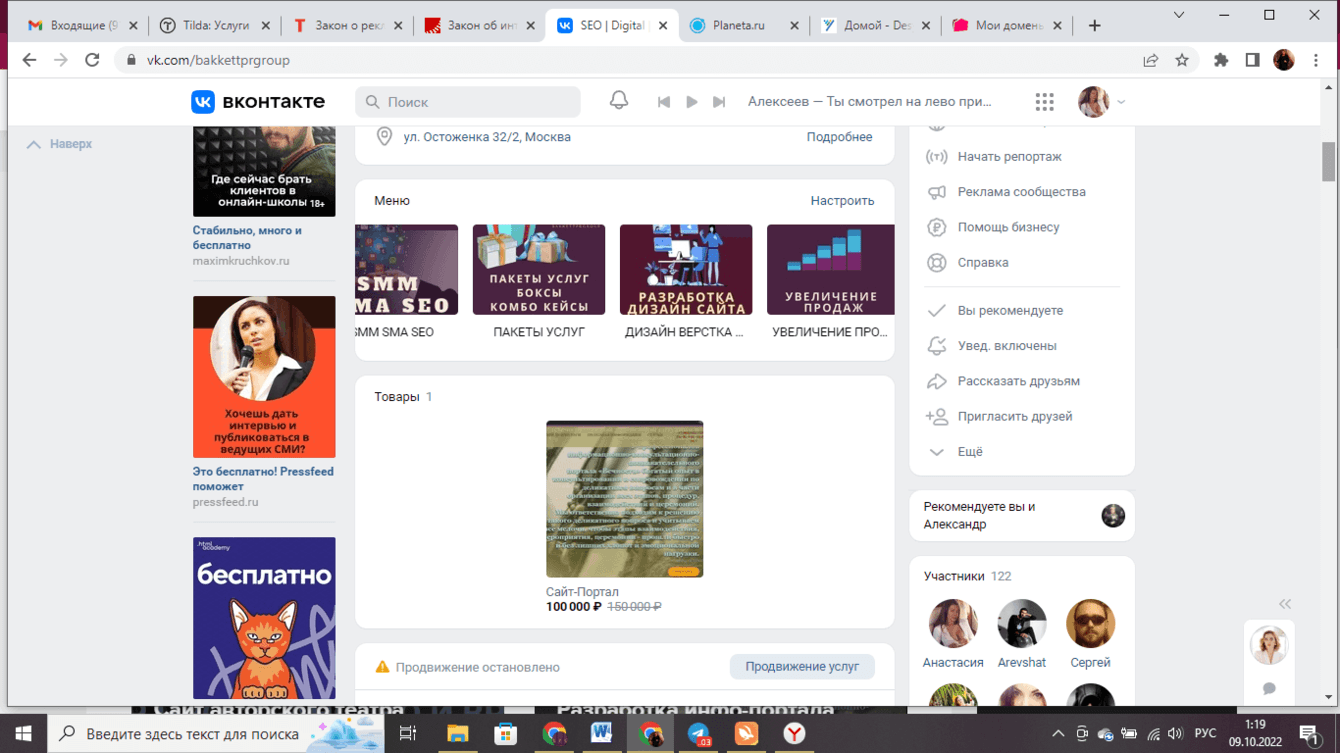1340x753 pixels.
Task: Skip to next track in VK player
Action: coord(719,102)
